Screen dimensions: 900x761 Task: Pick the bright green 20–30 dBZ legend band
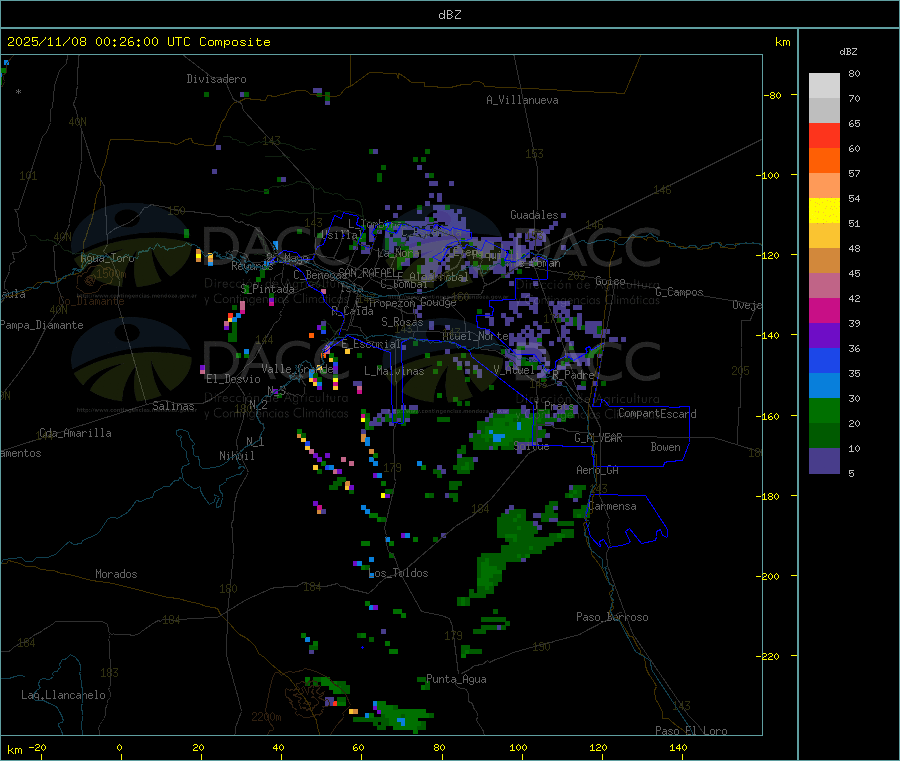(824, 410)
